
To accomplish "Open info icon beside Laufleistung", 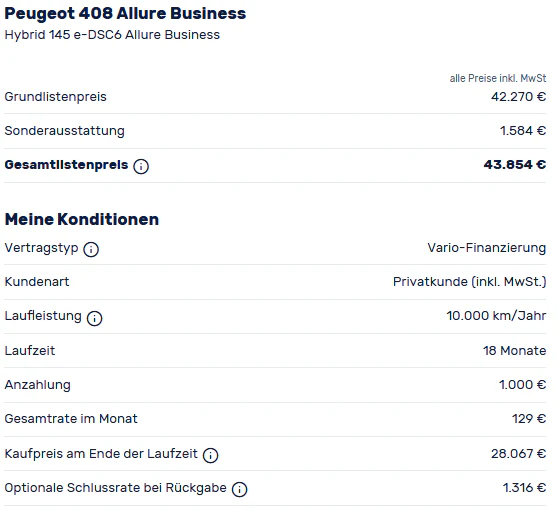I will tap(94, 318).
